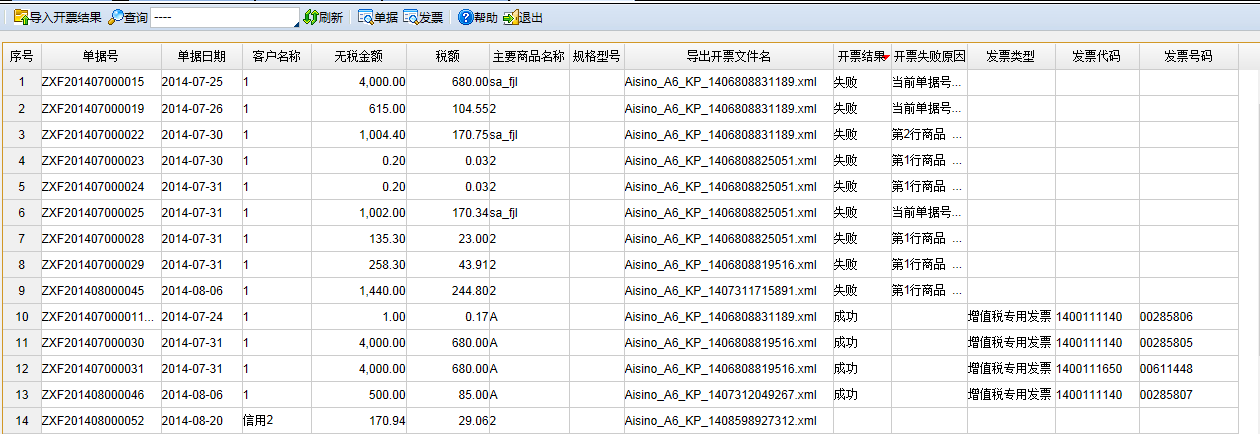This screenshot has width=1260, height=434.
Task: Select the row with customer 信用2
Action: click(x=258, y=420)
